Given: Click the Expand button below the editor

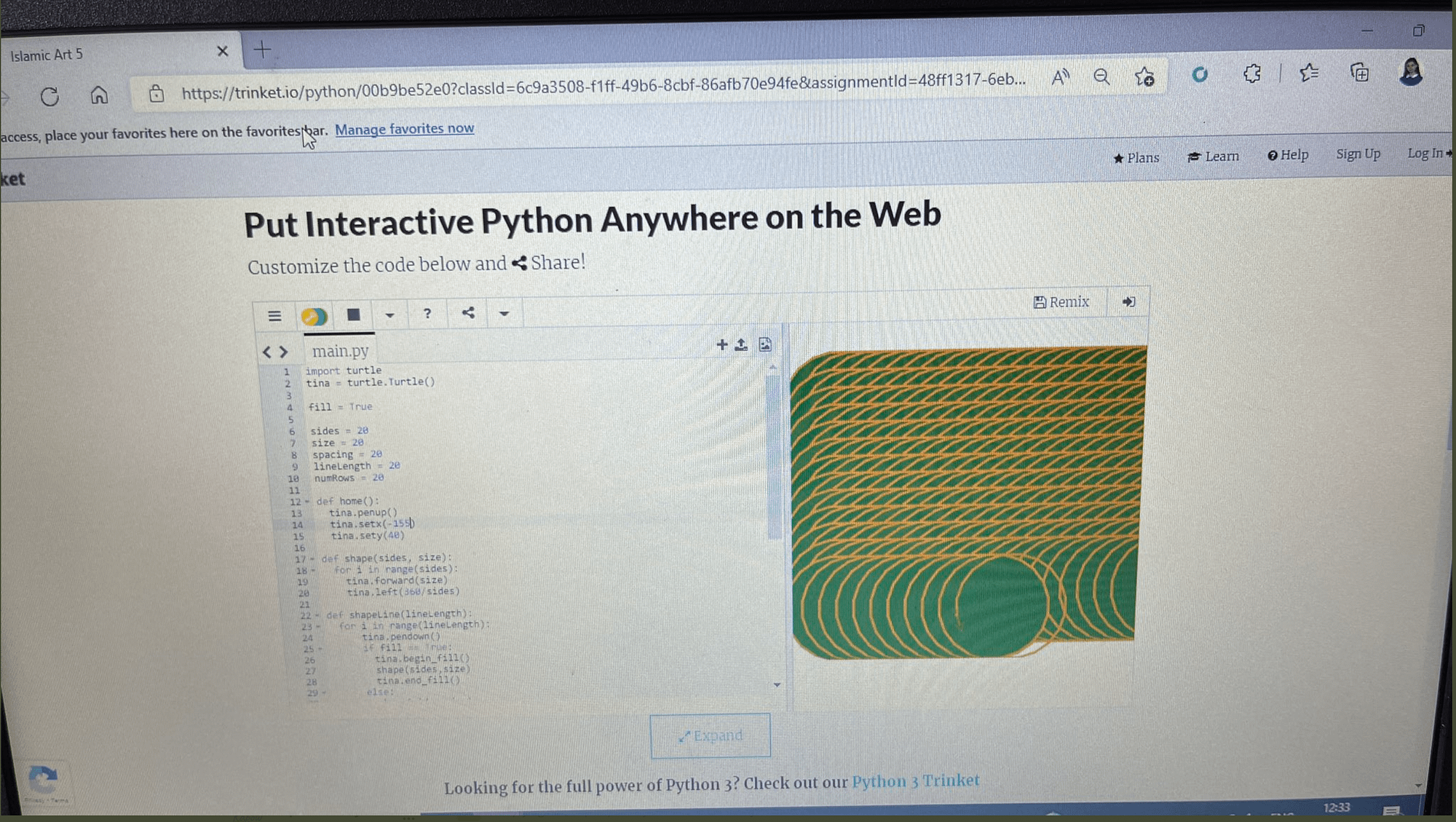Looking at the screenshot, I should click(711, 735).
